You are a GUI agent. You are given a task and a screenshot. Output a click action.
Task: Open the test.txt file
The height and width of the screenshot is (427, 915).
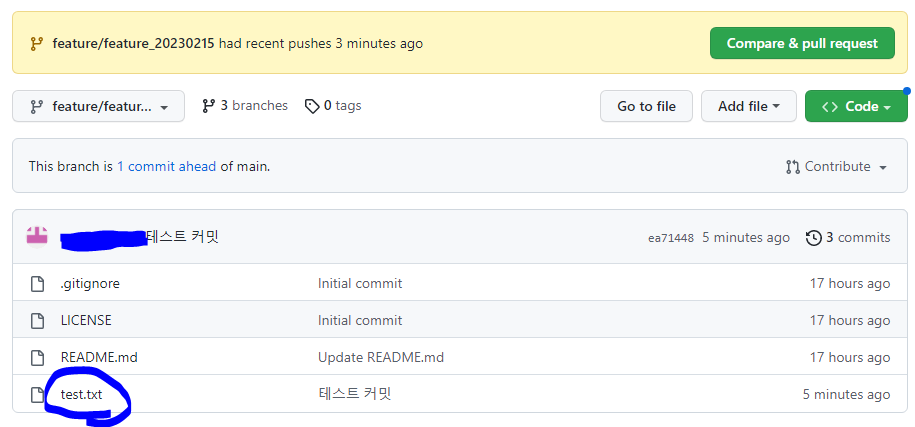click(x=81, y=395)
